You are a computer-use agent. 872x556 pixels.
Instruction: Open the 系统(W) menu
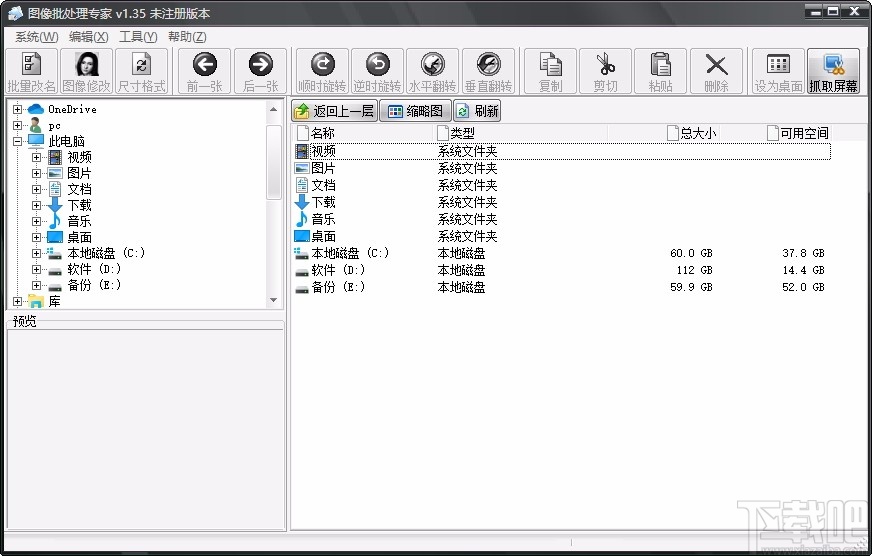36,37
